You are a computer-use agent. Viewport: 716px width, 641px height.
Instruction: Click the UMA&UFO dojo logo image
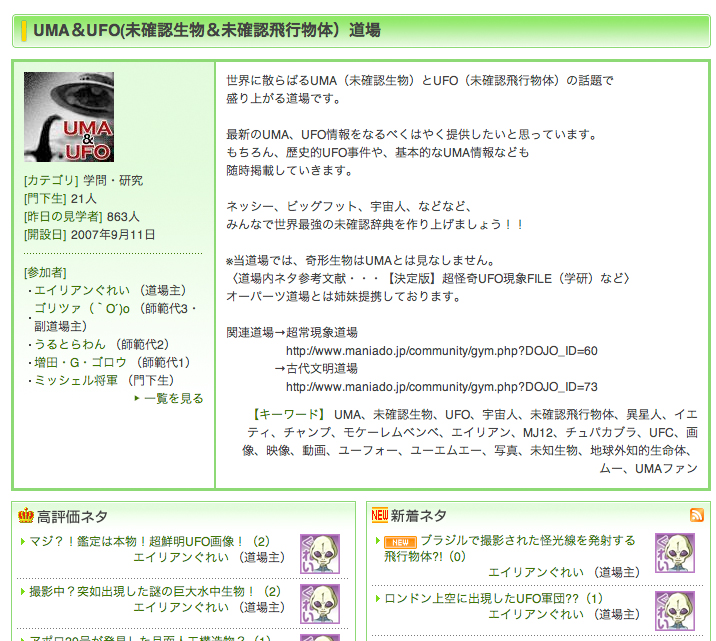click(69, 117)
